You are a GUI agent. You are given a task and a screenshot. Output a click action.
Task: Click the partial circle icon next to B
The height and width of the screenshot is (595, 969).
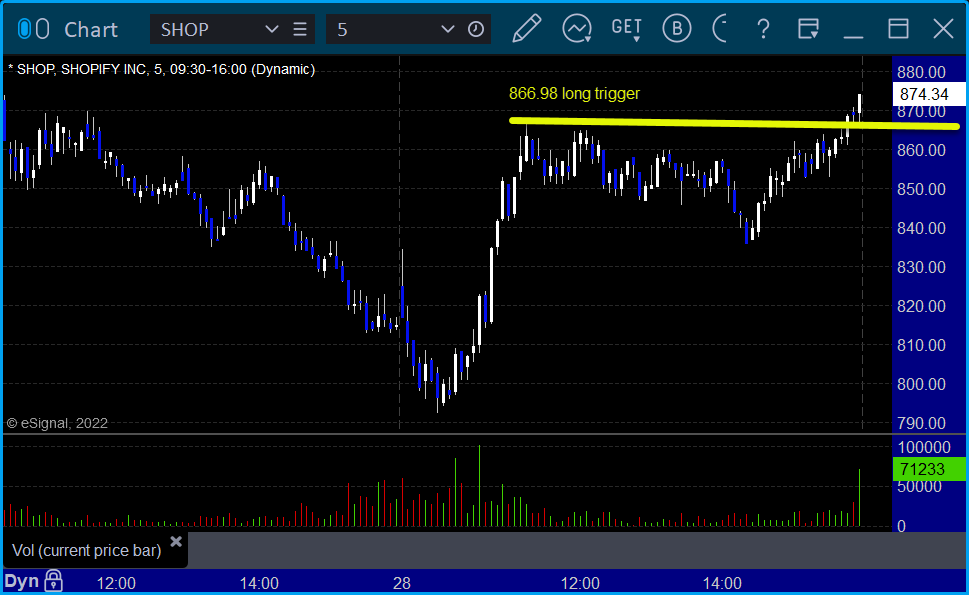tap(720, 28)
